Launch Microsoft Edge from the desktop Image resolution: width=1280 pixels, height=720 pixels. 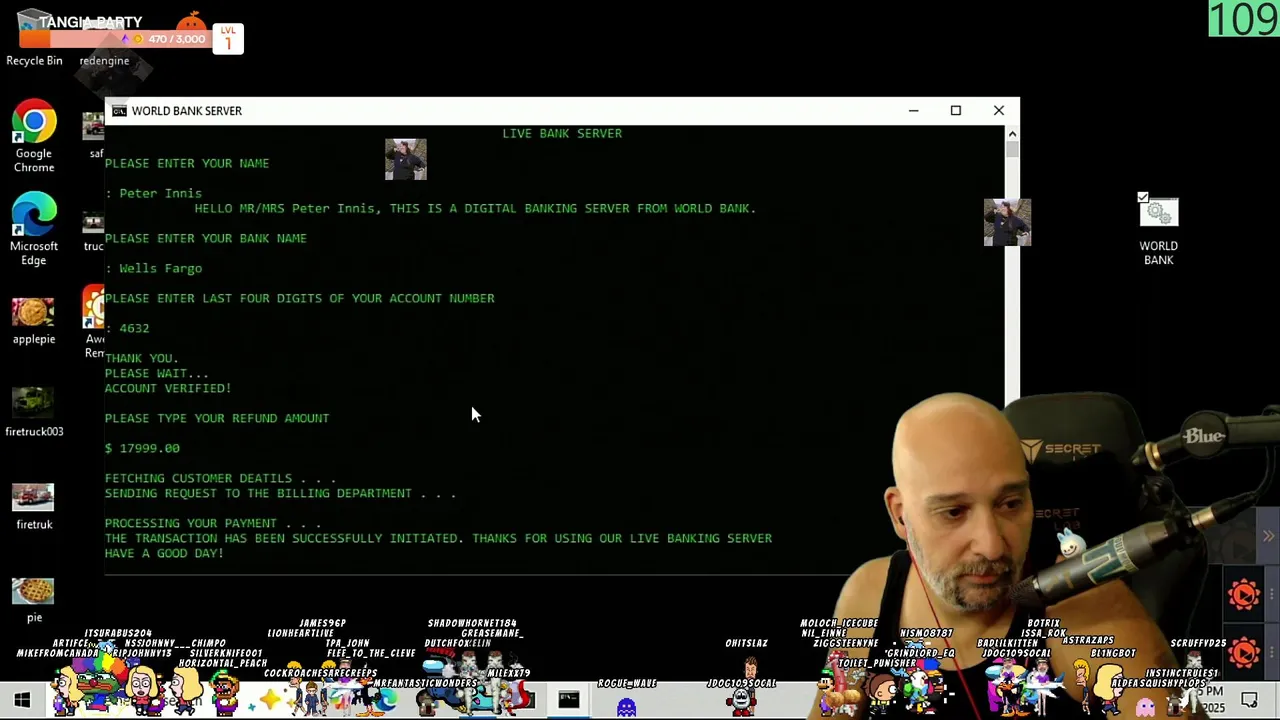pyautogui.click(x=34, y=230)
